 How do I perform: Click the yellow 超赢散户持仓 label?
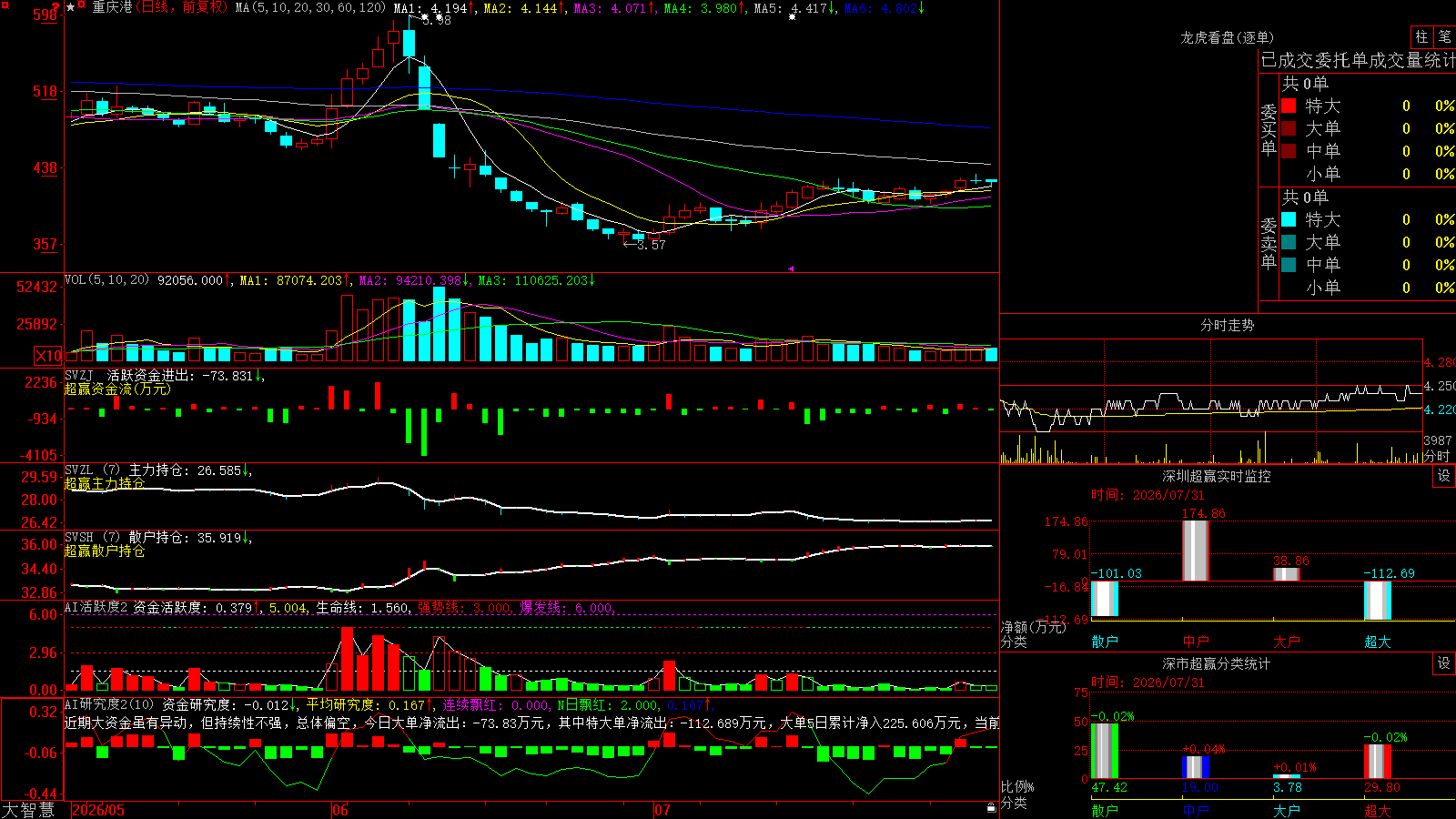pyautogui.click(x=105, y=551)
